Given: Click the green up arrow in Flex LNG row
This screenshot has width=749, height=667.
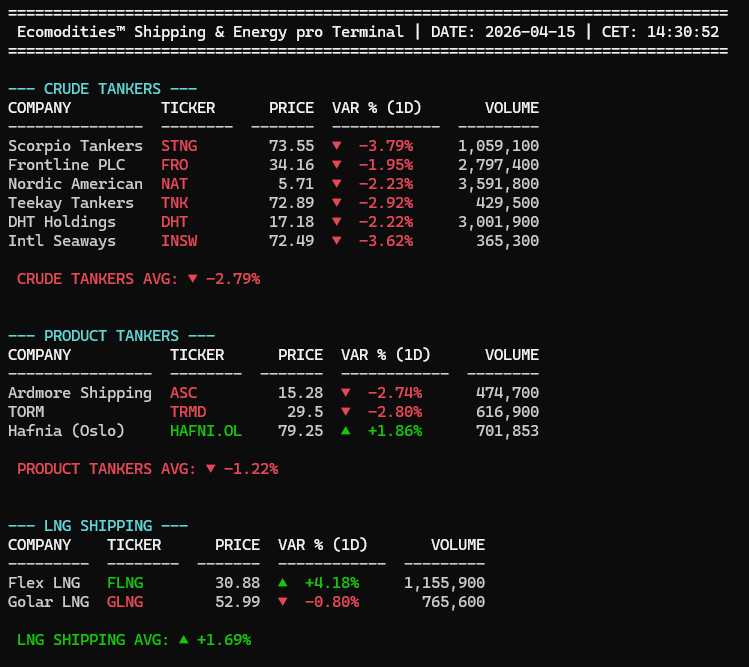Looking at the screenshot, I should coord(283,583).
